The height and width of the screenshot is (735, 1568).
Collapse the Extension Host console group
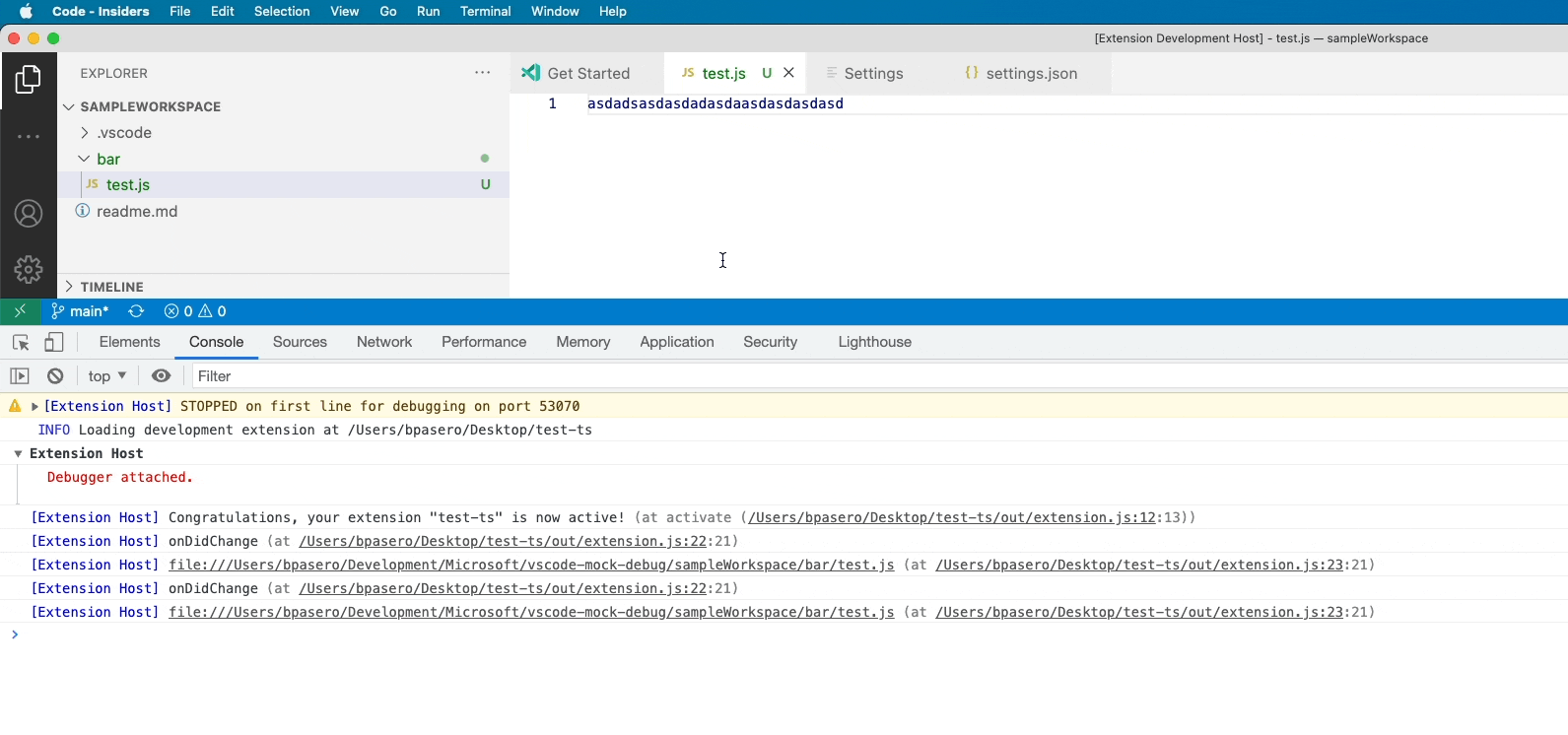coord(18,453)
